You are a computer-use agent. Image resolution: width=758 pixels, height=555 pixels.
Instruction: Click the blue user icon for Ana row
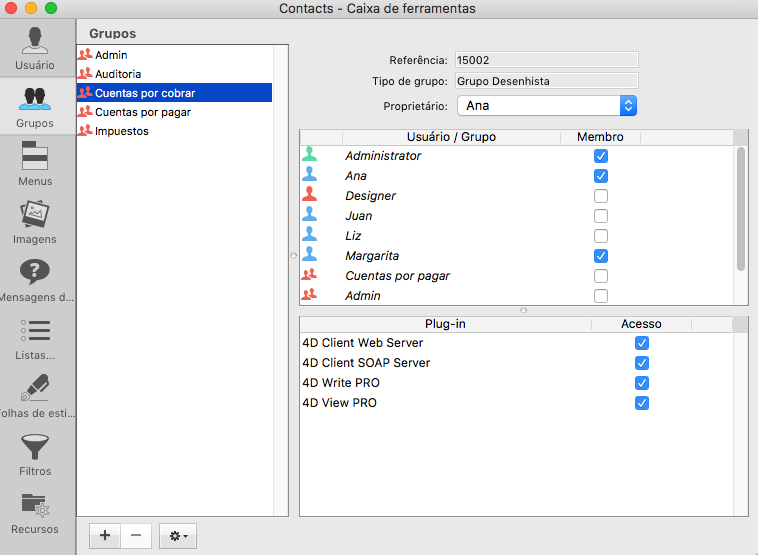click(309, 174)
